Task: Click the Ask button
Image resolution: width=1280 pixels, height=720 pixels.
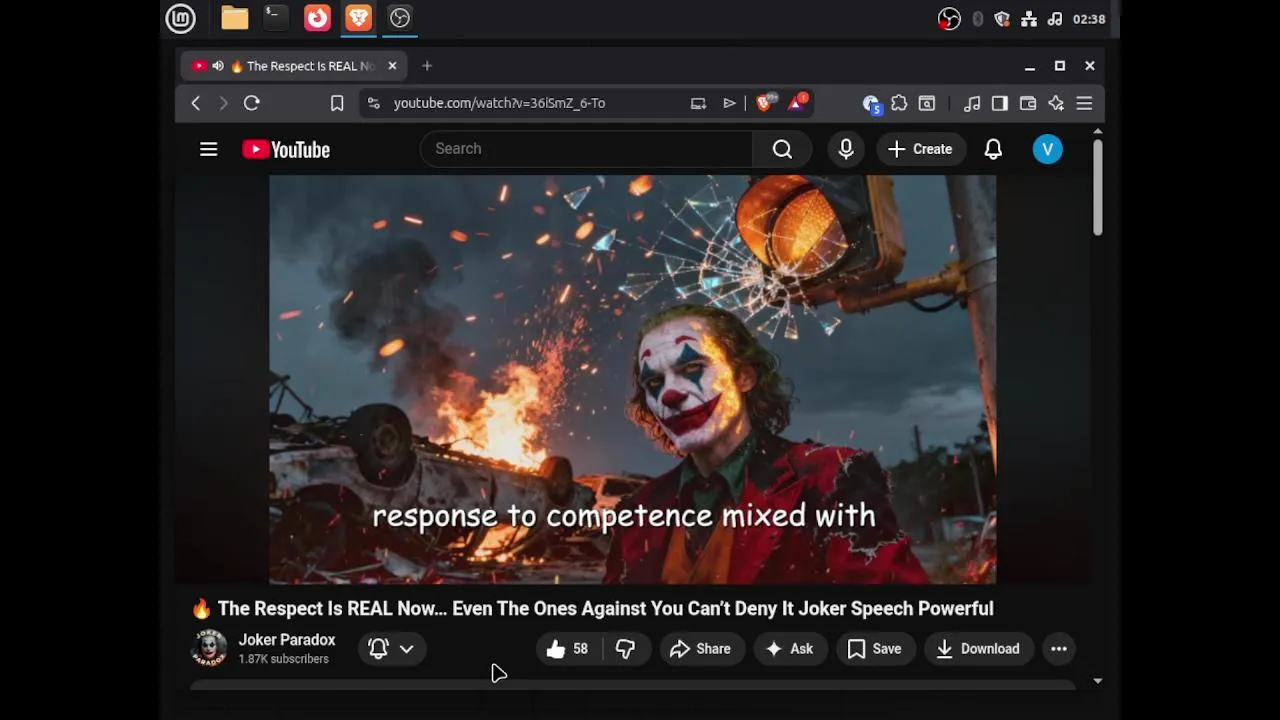Action: (x=790, y=649)
